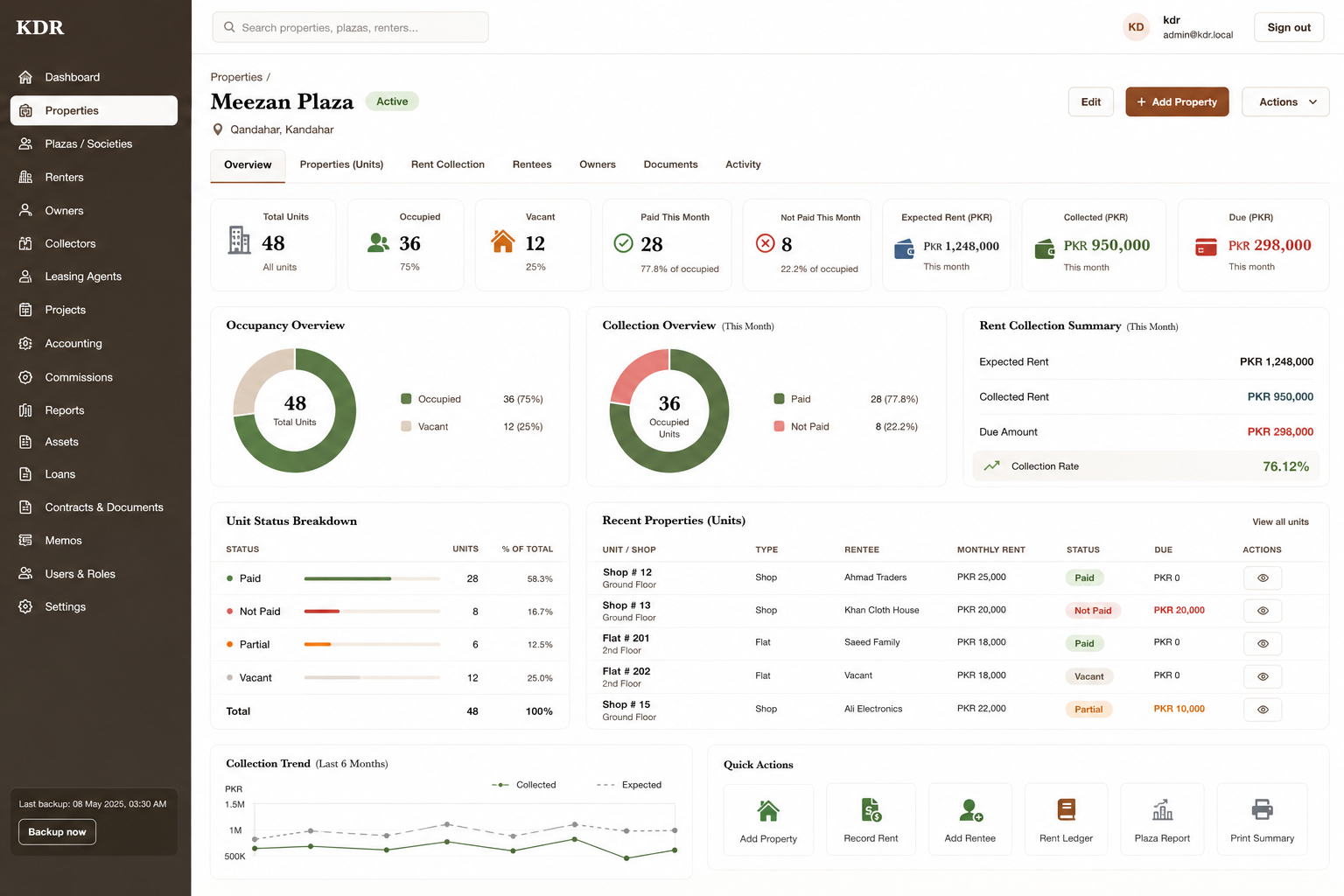Screen dimensions: 1344x896
Task: Choose the Add Rentee quick action icon
Action: [x=970, y=810]
